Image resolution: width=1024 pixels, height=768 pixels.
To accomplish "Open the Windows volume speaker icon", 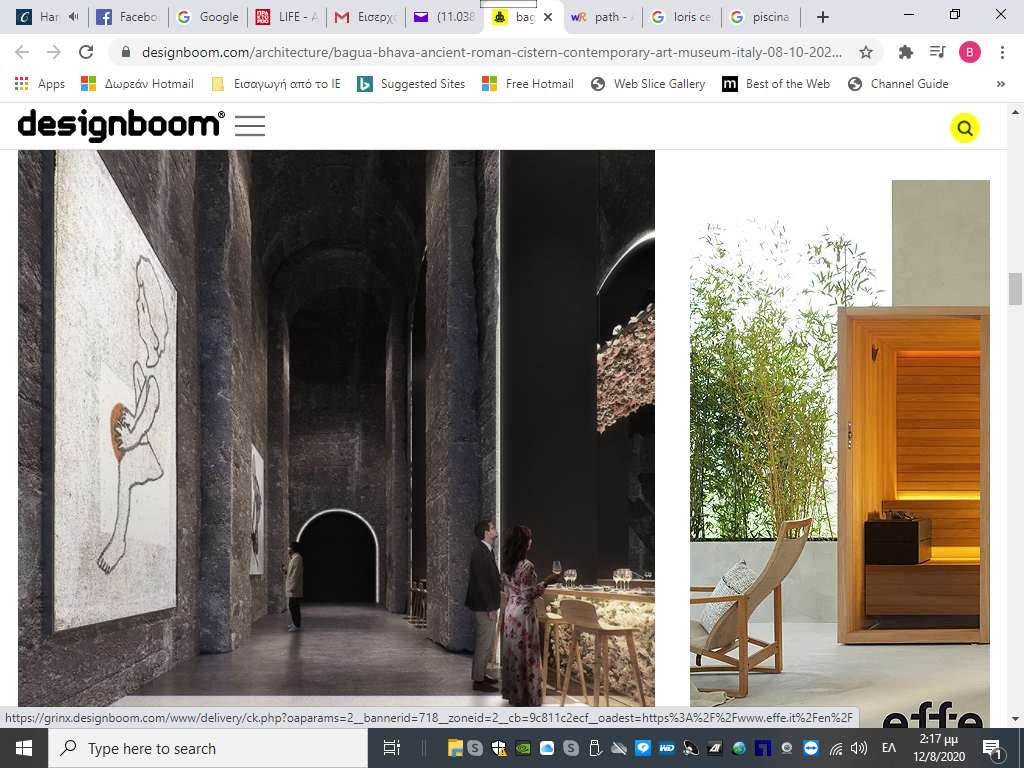I will point(858,748).
